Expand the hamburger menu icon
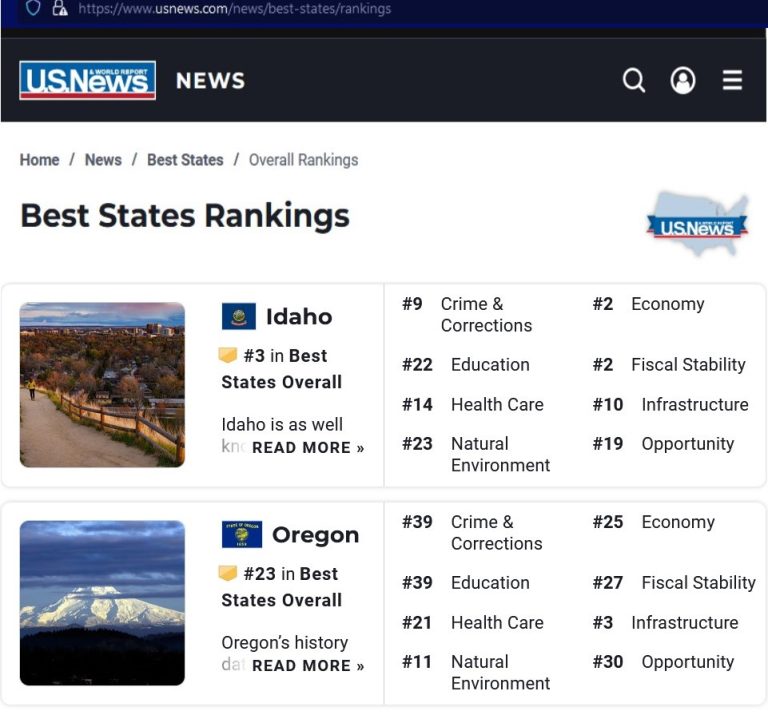Viewport: 768px width, 715px height. (x=733, y=80)
